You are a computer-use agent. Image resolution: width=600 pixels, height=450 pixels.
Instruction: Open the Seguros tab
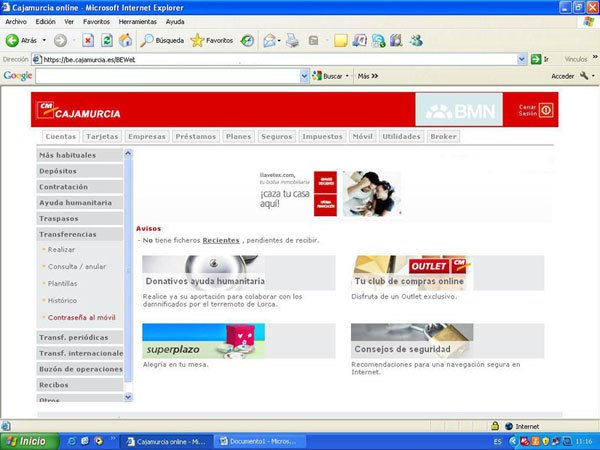pos(276,137)
